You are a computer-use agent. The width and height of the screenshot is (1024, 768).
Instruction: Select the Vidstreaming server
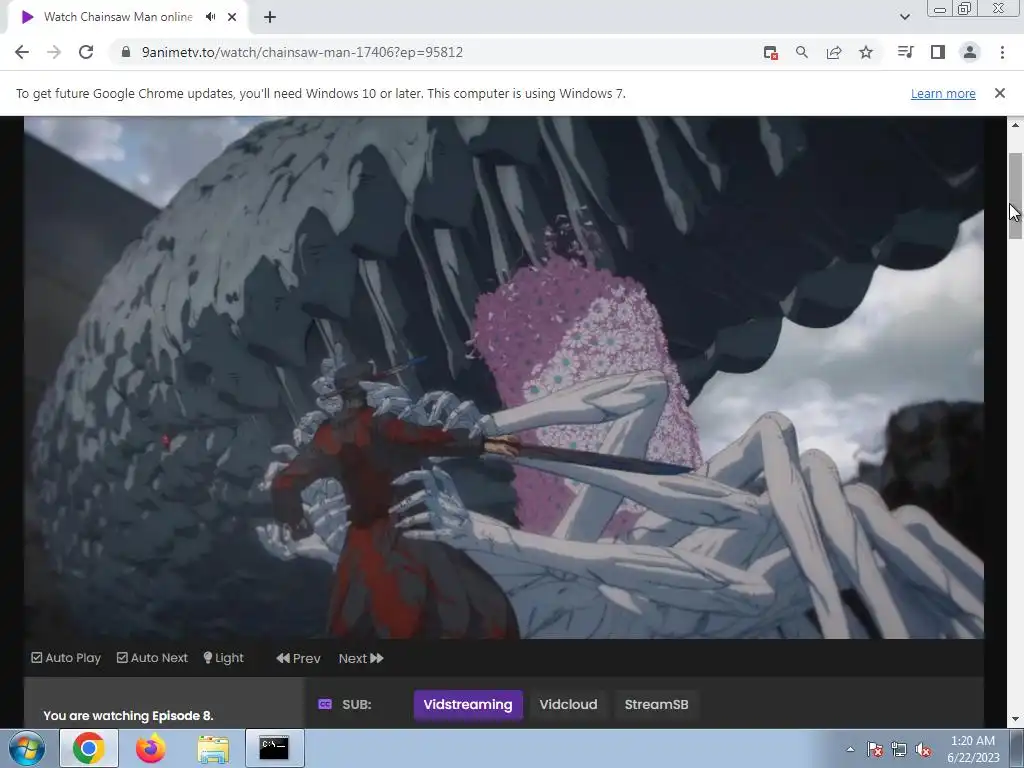[x=468, y=705]
